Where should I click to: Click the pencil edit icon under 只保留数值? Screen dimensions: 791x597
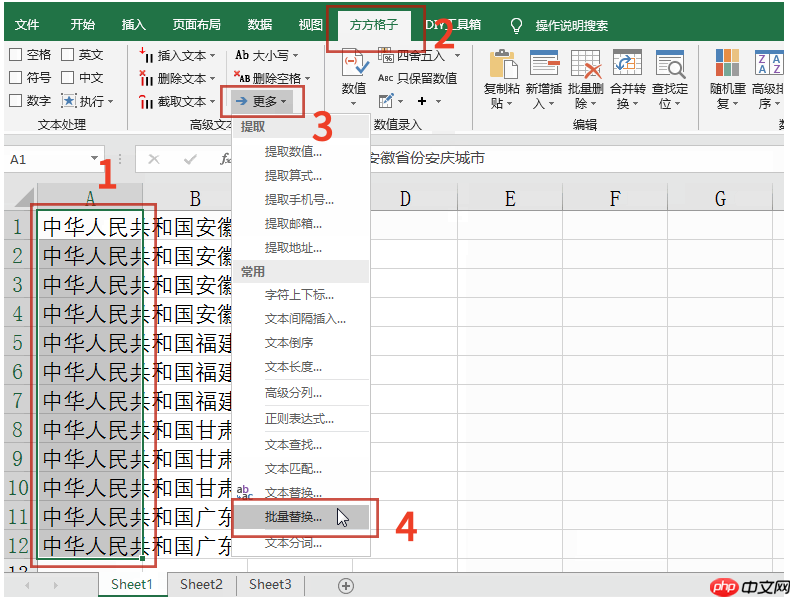pos(386,101)
